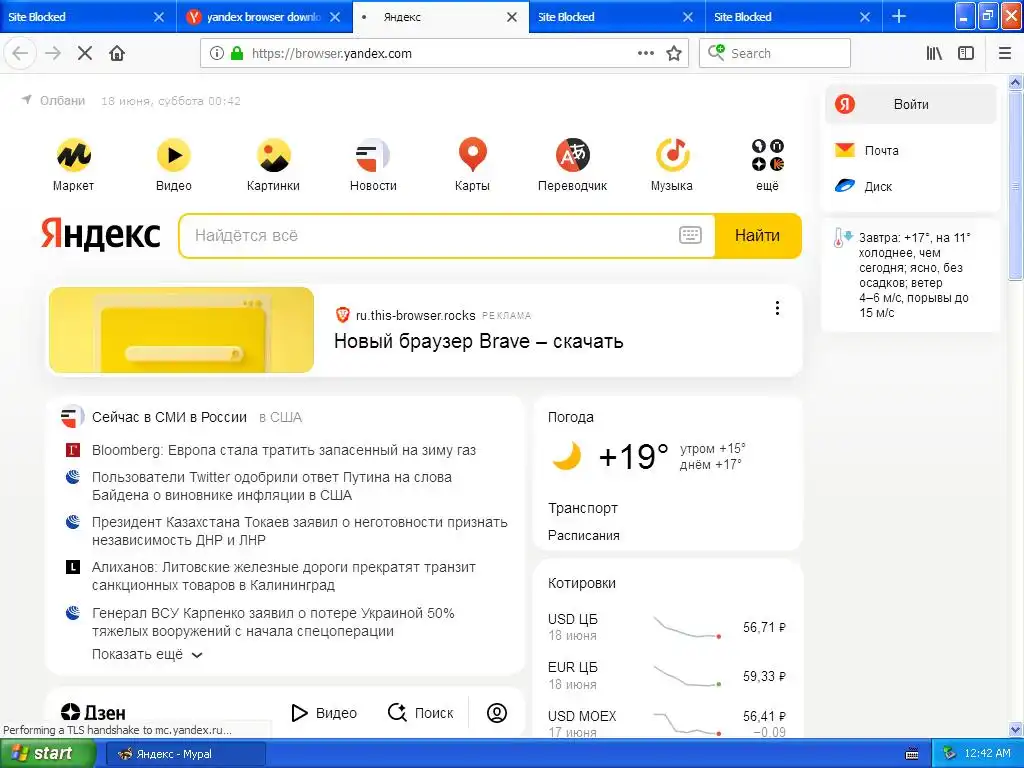1024x768 pixels.
Task: Expand news with Показать ещё
Action: tap(148, 654)
